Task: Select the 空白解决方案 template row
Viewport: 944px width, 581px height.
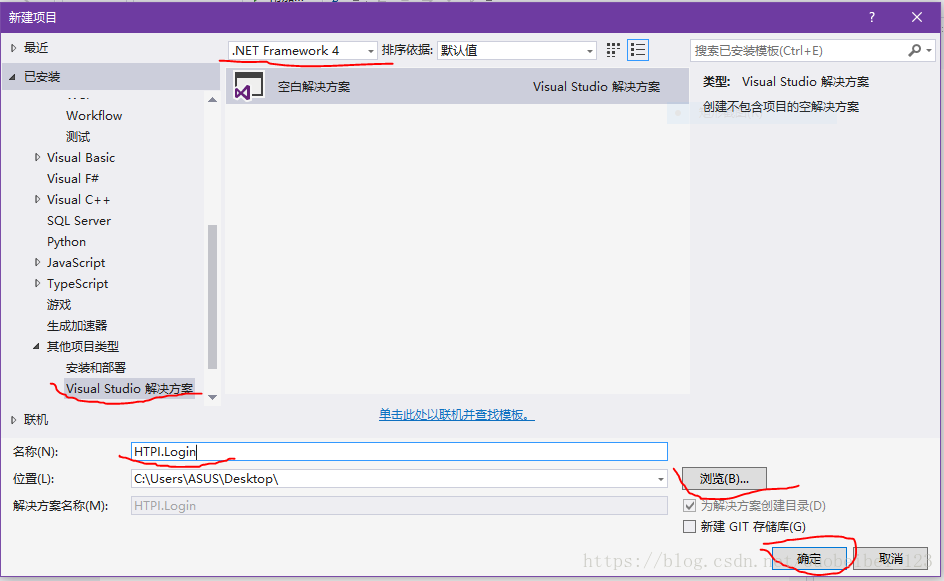Action: pos(457,86)
